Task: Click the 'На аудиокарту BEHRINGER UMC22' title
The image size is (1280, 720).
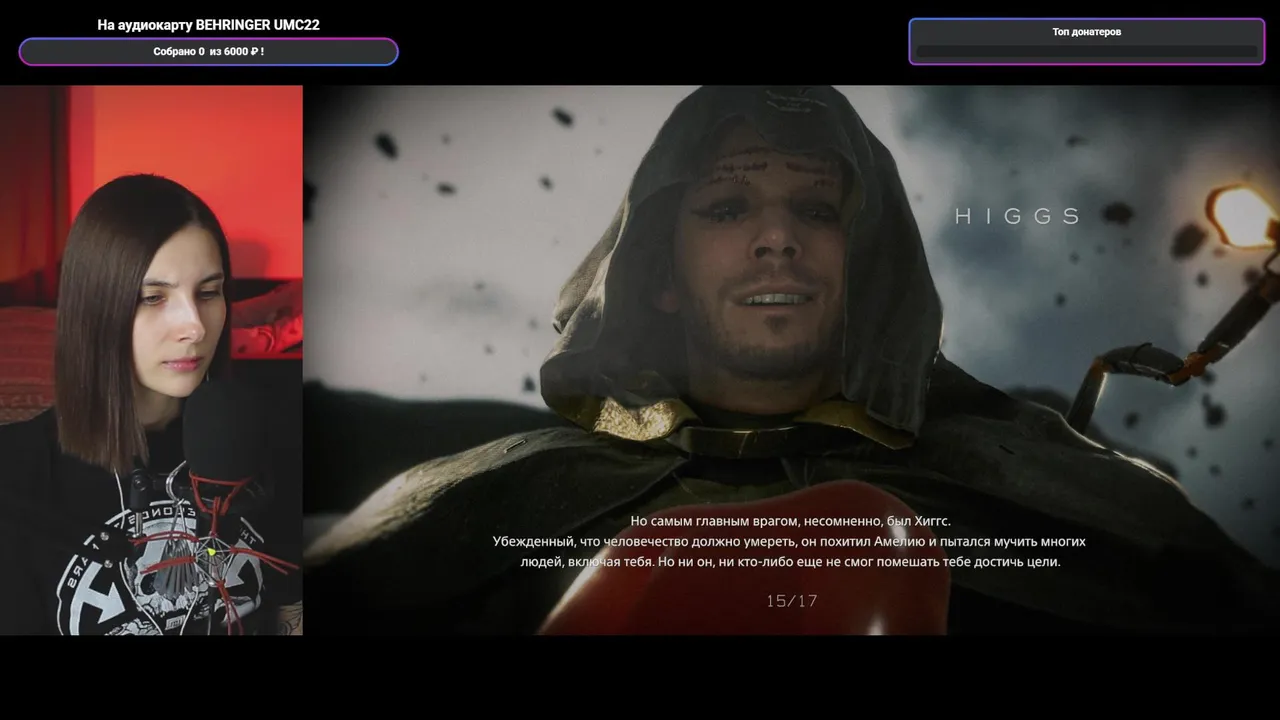Action: coord(208,25)
